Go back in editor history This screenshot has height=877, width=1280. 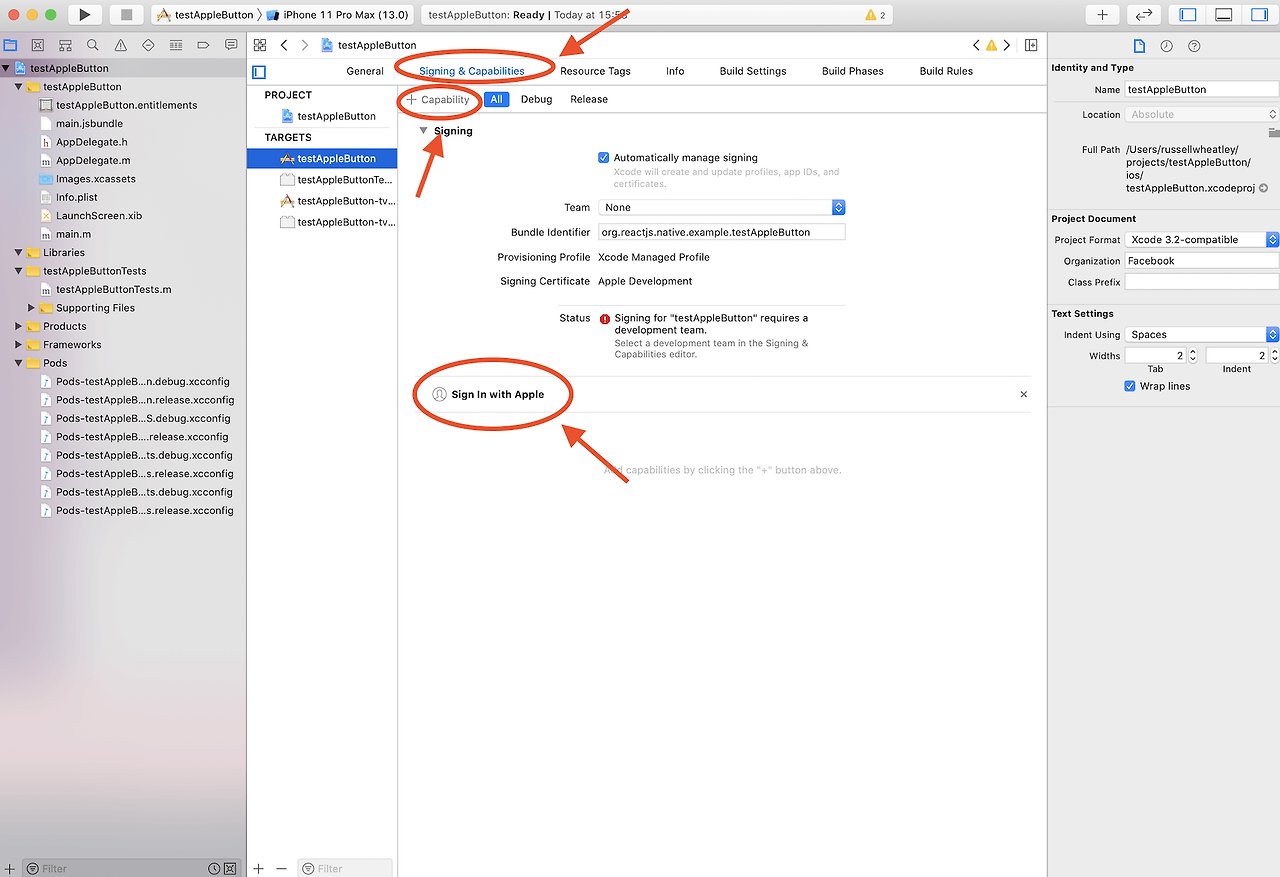(x=284, y=45)
